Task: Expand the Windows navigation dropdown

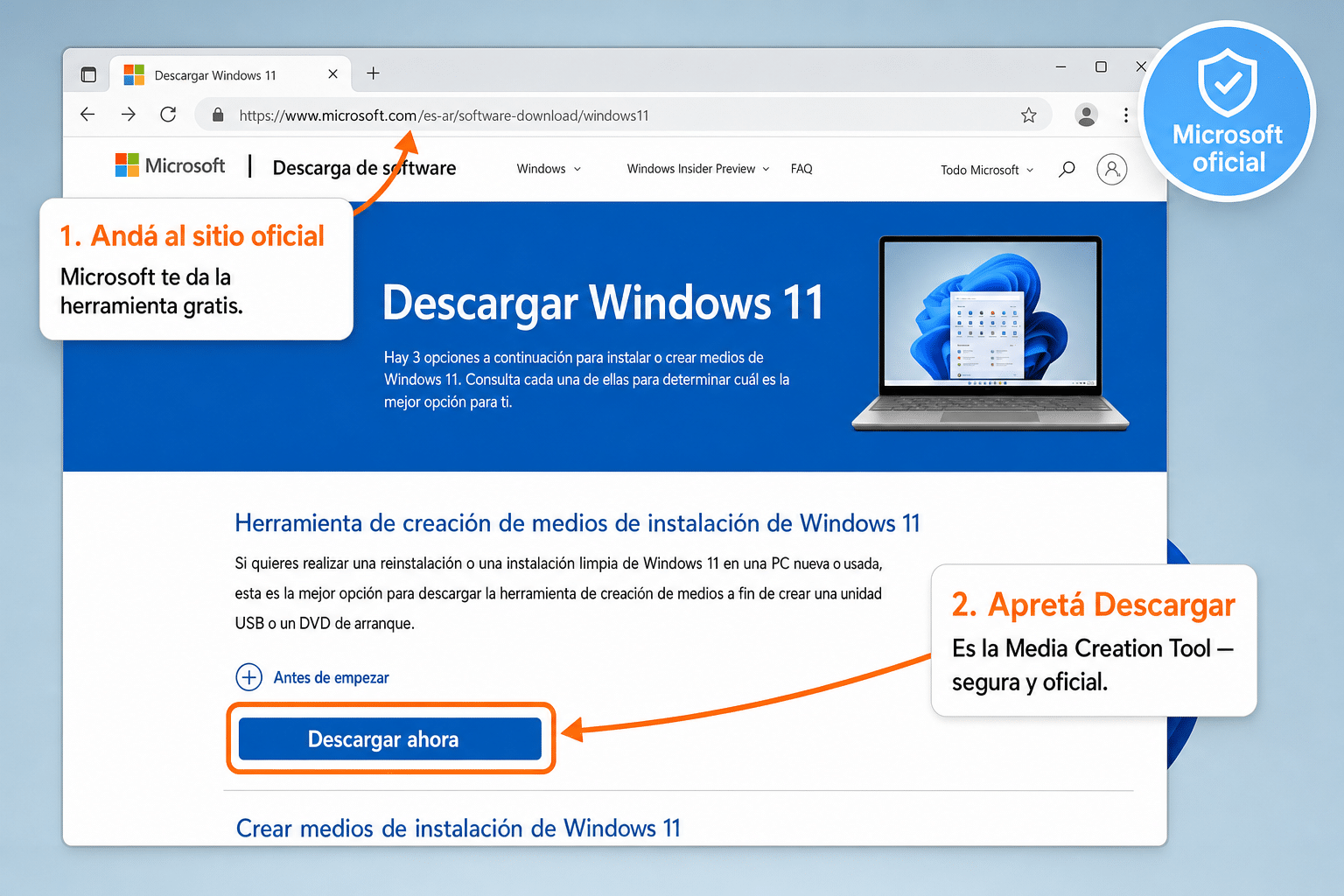Action: [549, 169]
